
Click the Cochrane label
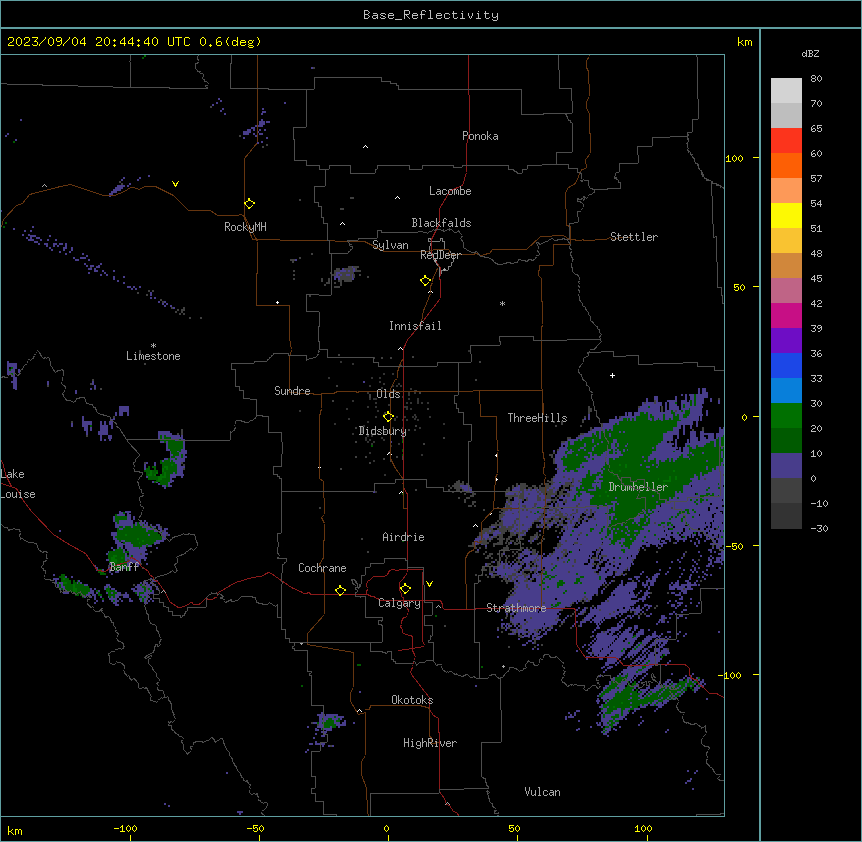point(322,568)
